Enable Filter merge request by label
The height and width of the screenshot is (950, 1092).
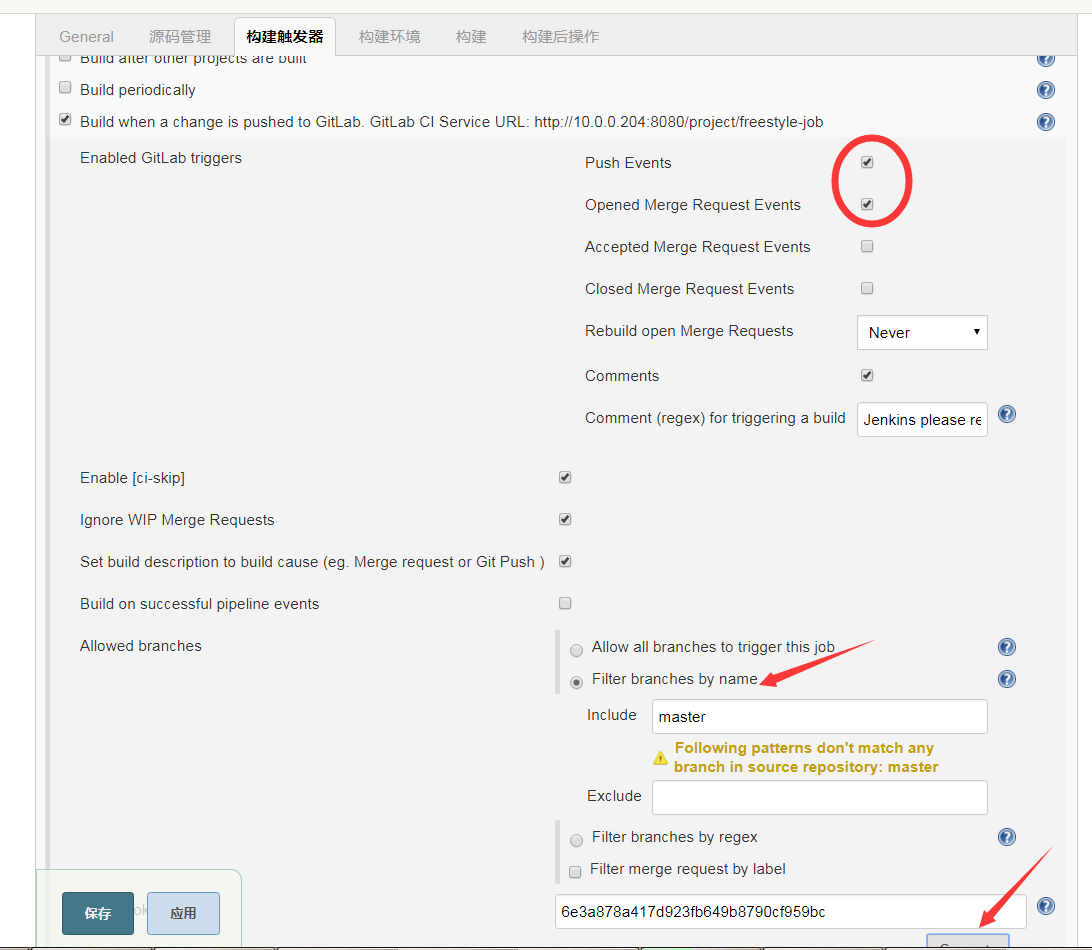pyautogui.click(x=575, y=872)
